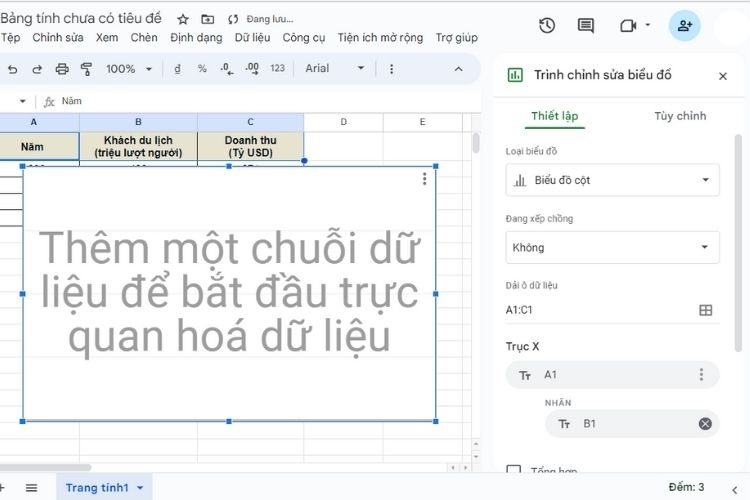Click the B1 label chip
The height and width of the screenshot is (500, 750).
(x=632, y=423)
